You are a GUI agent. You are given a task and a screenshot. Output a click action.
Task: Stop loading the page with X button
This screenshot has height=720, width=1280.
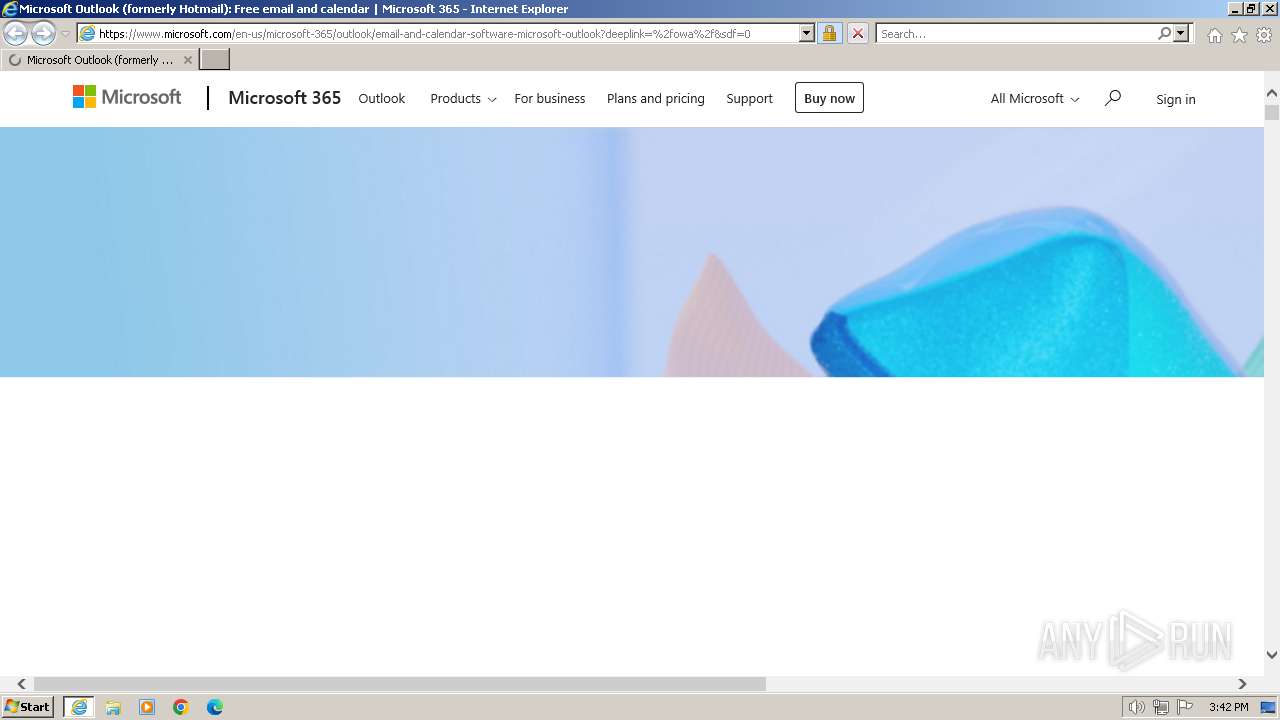tap(857, 33)
